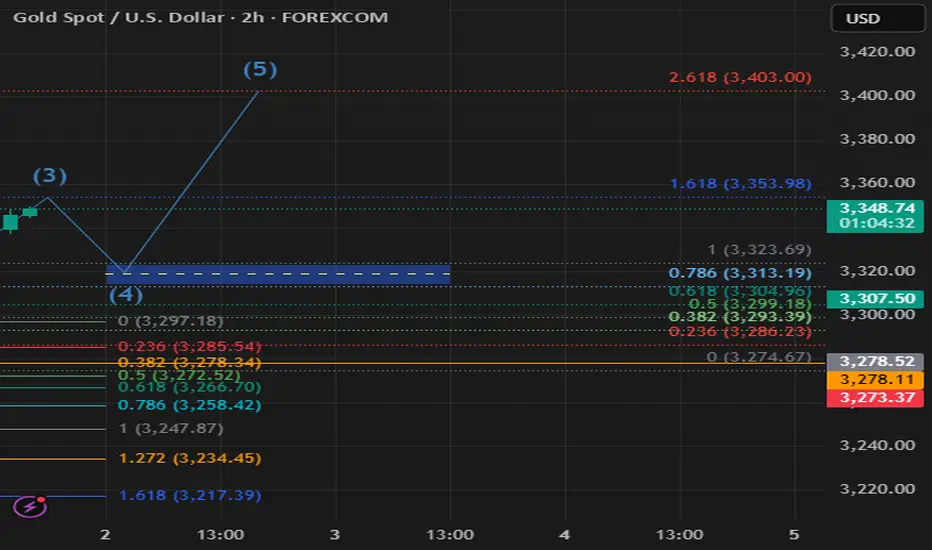Viewport: 932px width, 550px height.
Task: Click the first 13:00 time axis label
Action: [x=220, y=535]
